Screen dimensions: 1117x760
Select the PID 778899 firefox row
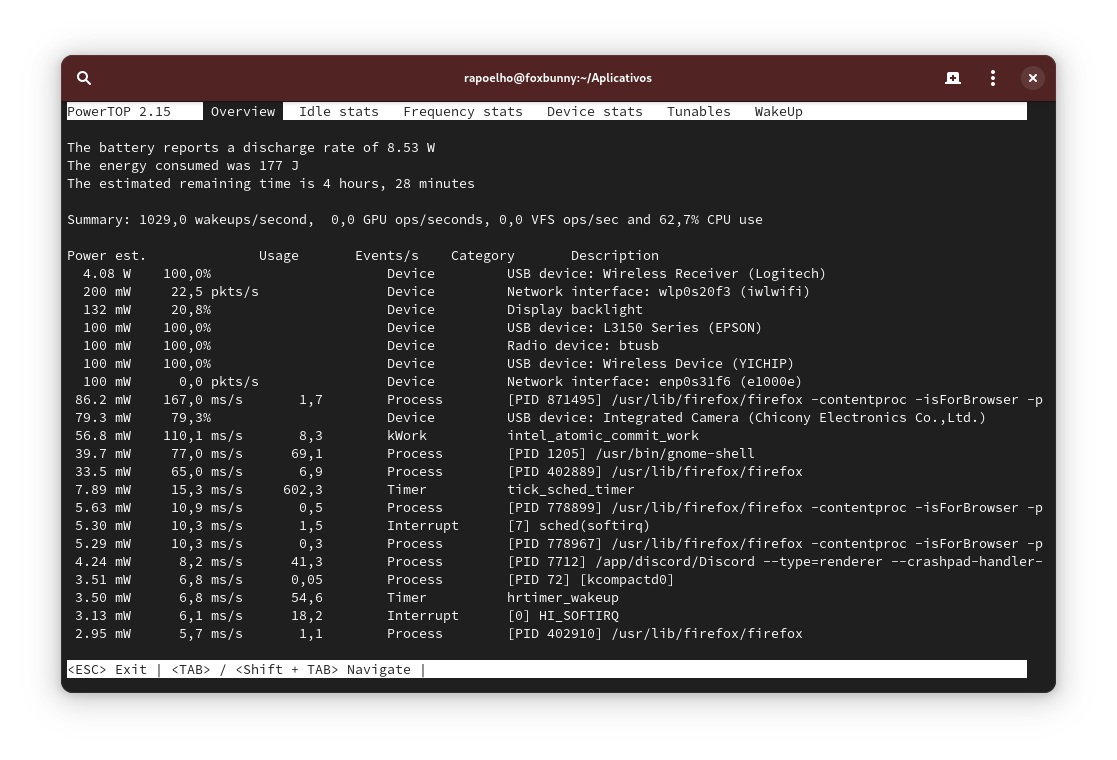(x=559, y=507)
